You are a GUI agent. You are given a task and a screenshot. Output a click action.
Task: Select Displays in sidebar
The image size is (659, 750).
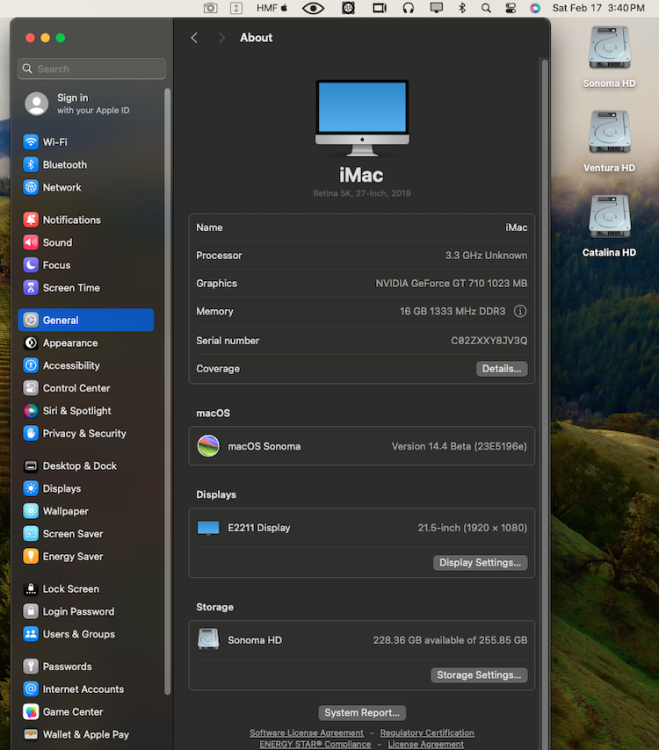click(x=86, y=488)
